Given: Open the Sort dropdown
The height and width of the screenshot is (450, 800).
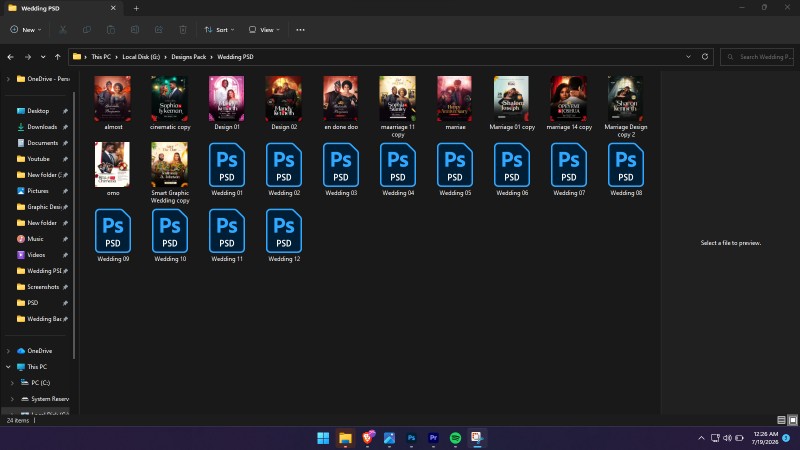Looking at the screenshot, I should click(x=219, y=30).
